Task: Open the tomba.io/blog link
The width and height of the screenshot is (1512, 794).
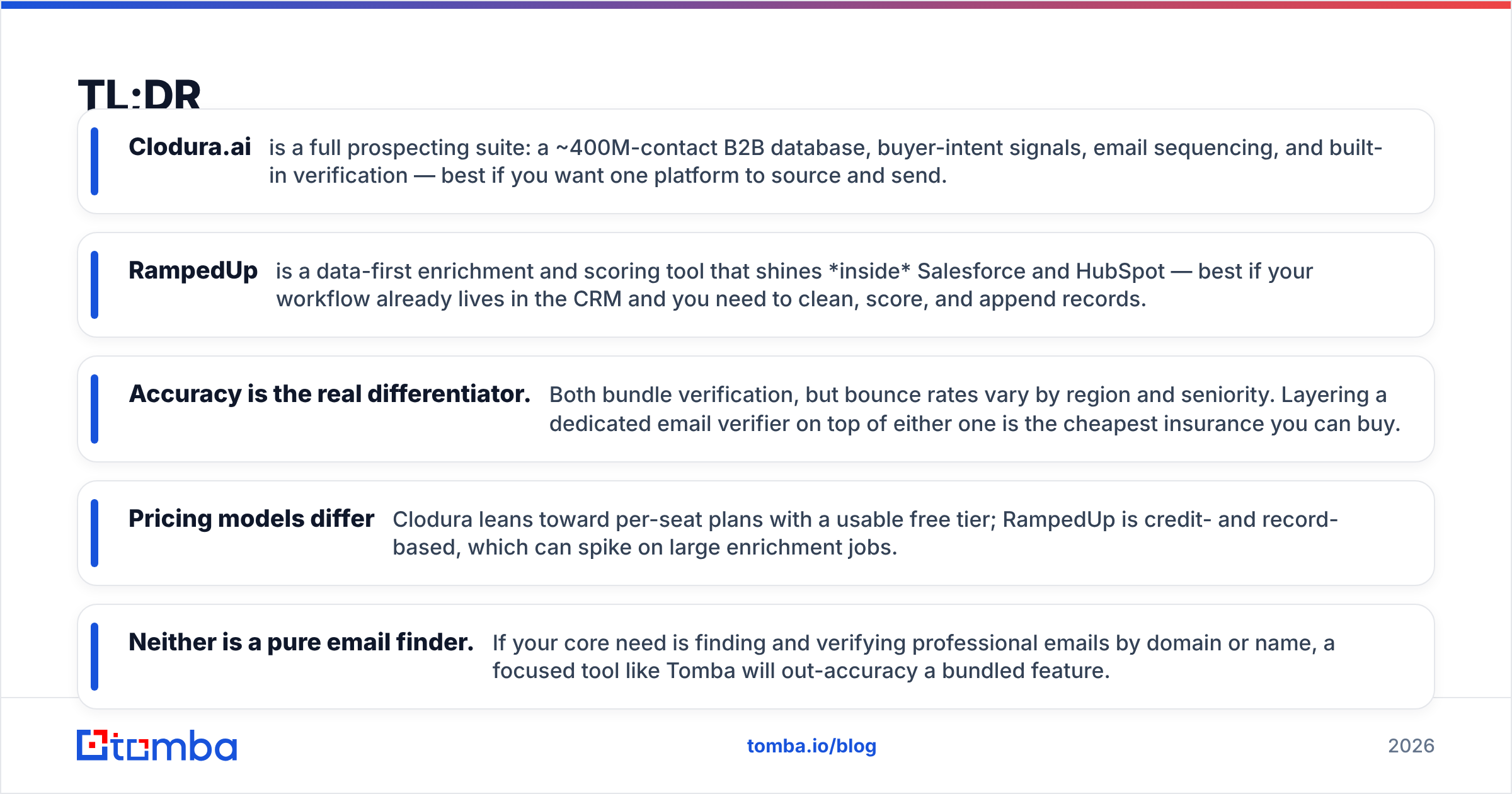Action: tap(811, 746)
